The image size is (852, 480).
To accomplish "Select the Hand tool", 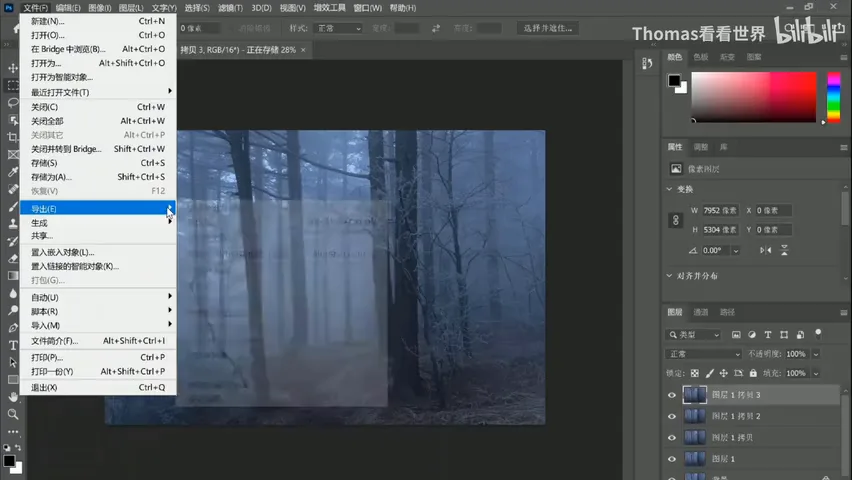I will 12,397.
